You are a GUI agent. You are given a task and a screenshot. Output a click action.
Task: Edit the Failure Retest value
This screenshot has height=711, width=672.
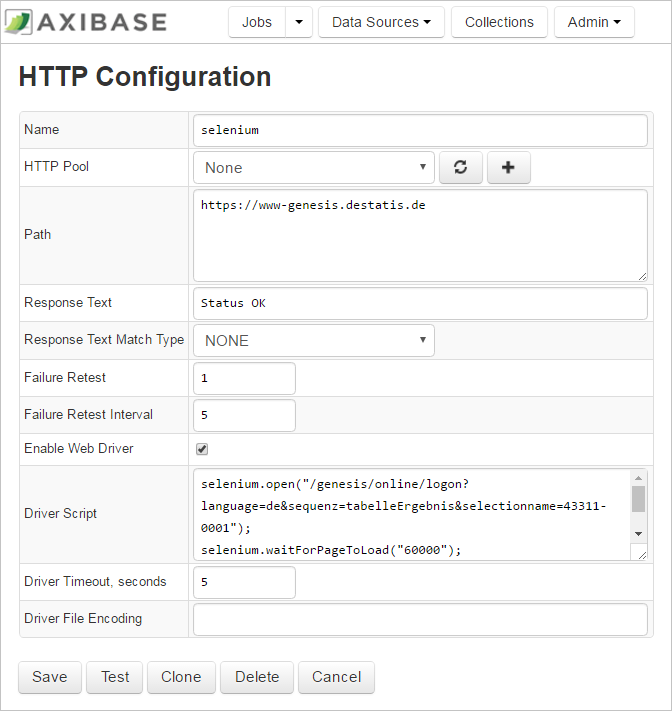pos(244,378)
